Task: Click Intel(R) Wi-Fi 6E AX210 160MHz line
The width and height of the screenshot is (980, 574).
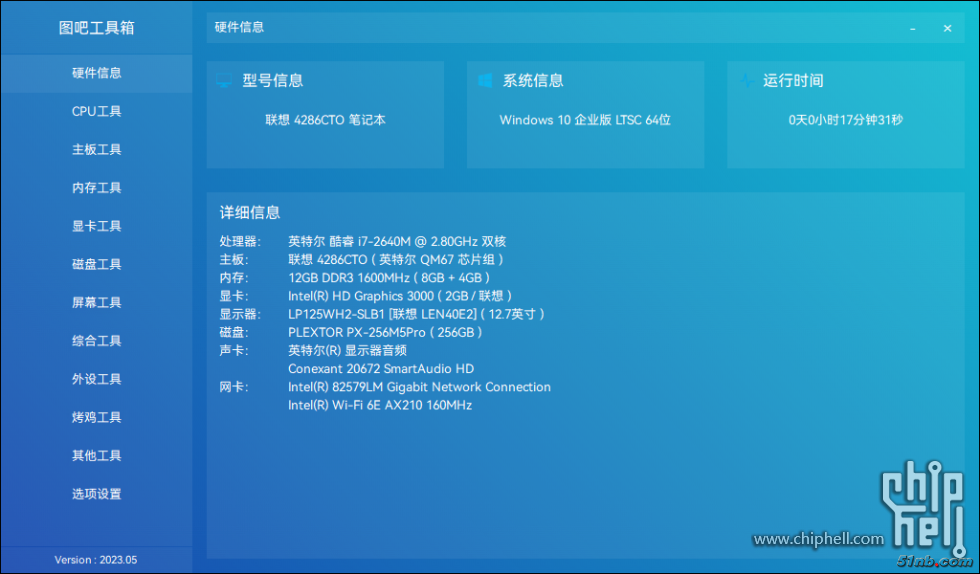Action: click(380, 405)
